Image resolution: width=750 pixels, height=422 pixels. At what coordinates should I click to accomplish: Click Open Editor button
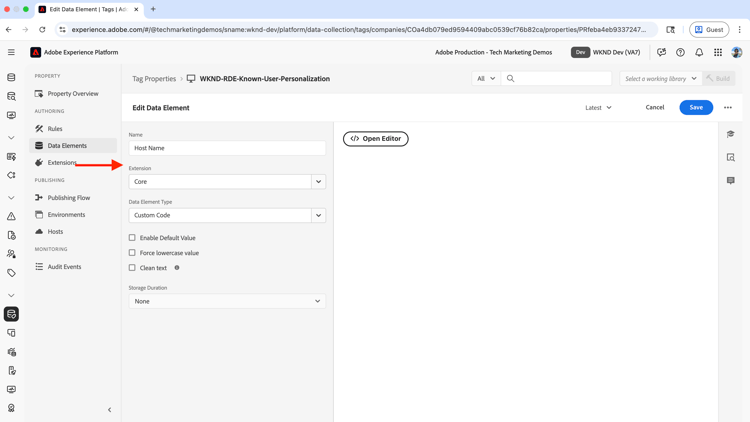click(375, 139)
